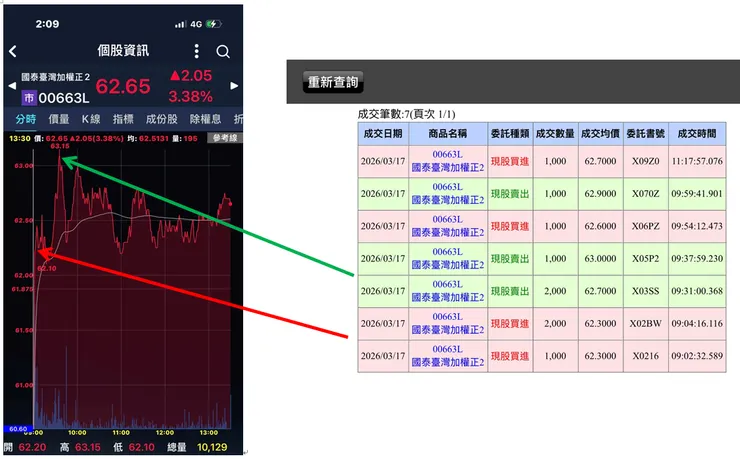Image resolution: width=740 pixels, height=459 pixels.
Task: Switch to the 價量 tab
Action: click(x=59, y=119)
